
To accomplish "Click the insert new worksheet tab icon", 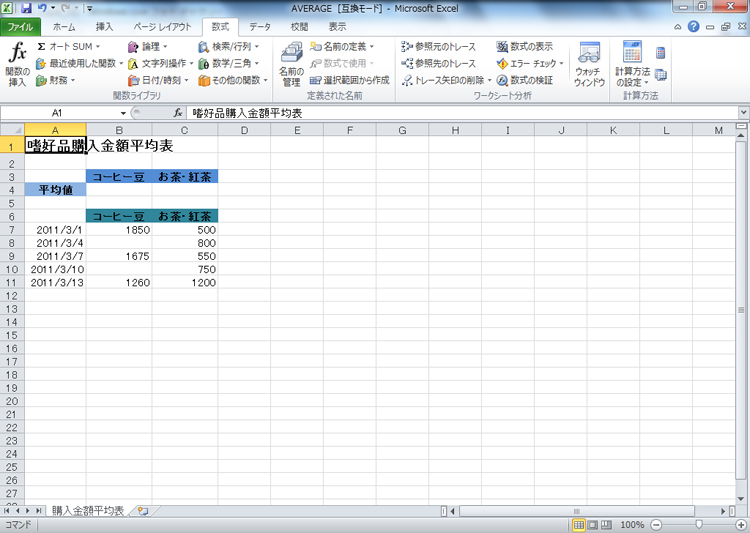I will click(143, 511).
